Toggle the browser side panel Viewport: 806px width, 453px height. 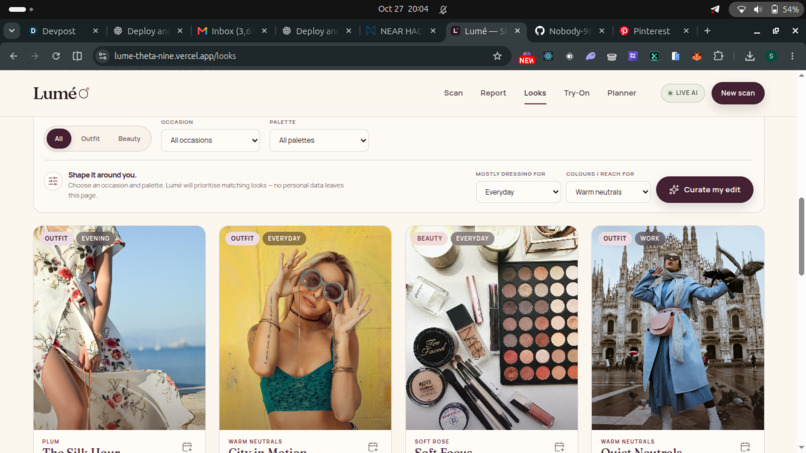(x=77, y=56)
